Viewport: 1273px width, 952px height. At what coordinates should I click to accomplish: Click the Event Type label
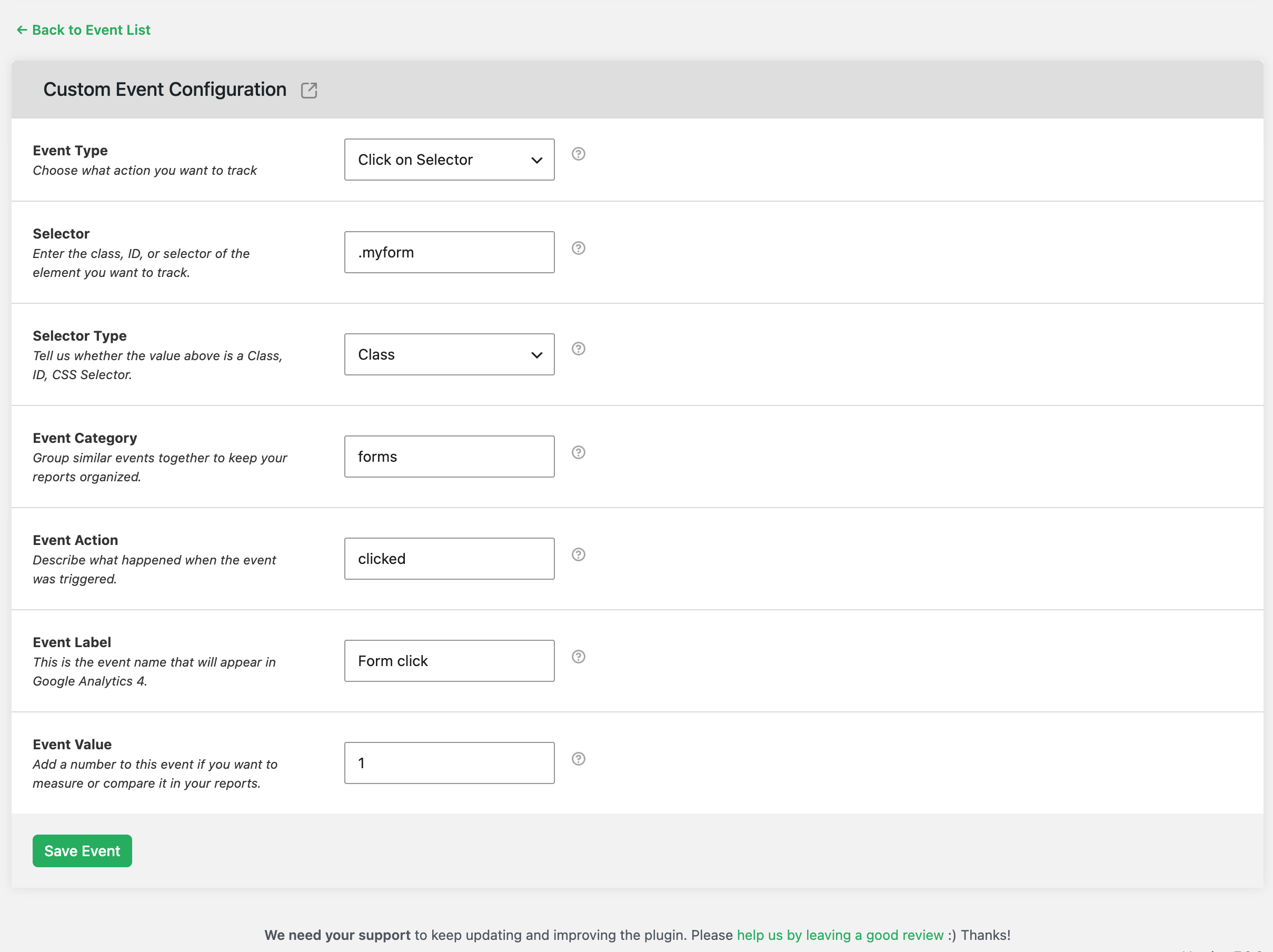(70, 150)
